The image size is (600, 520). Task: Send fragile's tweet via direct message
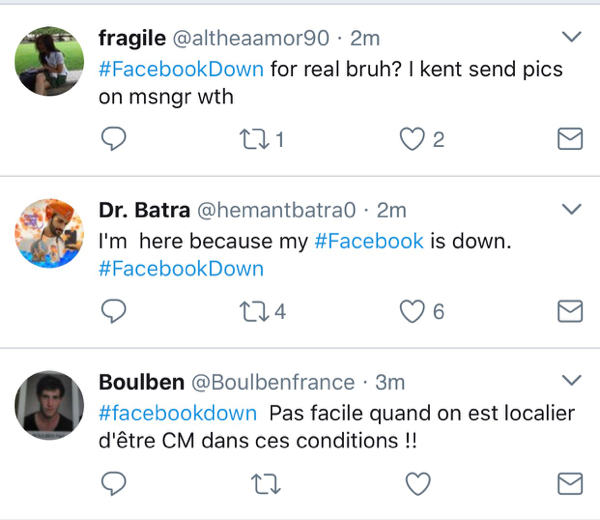(569, 139)
